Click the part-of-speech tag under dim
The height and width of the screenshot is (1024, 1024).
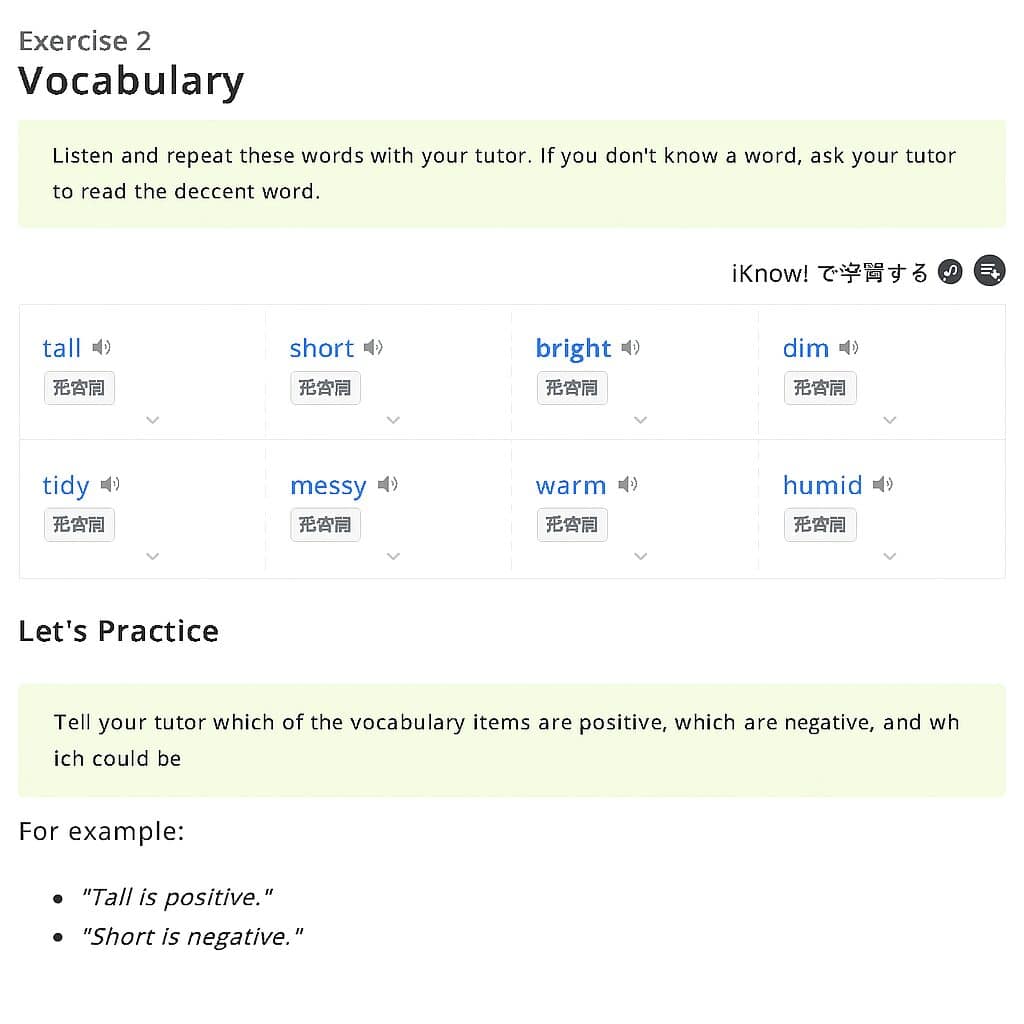pos(820,388)
